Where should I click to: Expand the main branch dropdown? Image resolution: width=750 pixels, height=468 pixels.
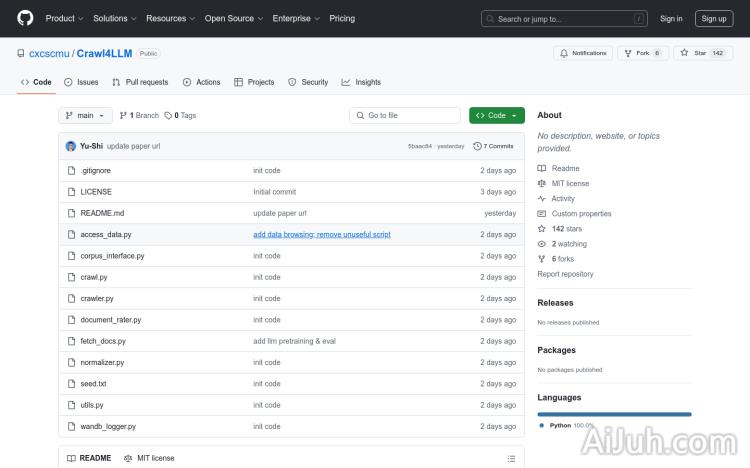(84, 116)
